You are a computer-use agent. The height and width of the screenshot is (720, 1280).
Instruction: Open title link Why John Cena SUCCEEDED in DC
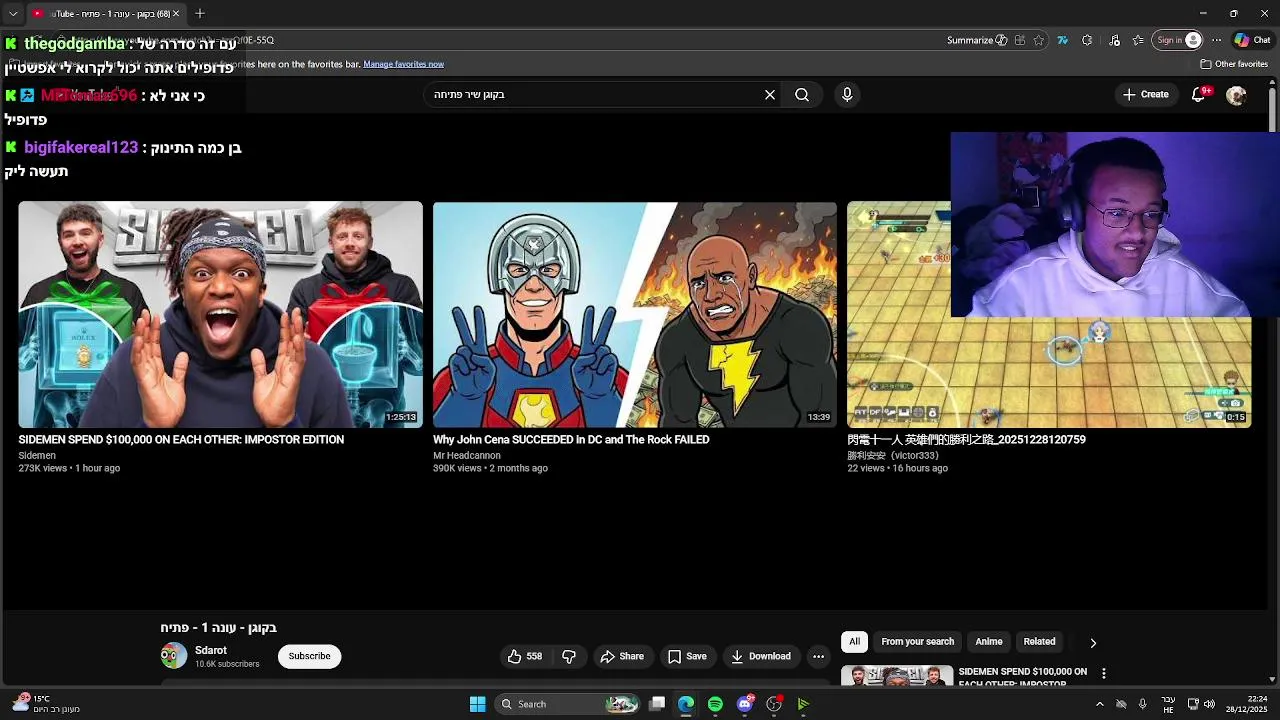point(571,439)
